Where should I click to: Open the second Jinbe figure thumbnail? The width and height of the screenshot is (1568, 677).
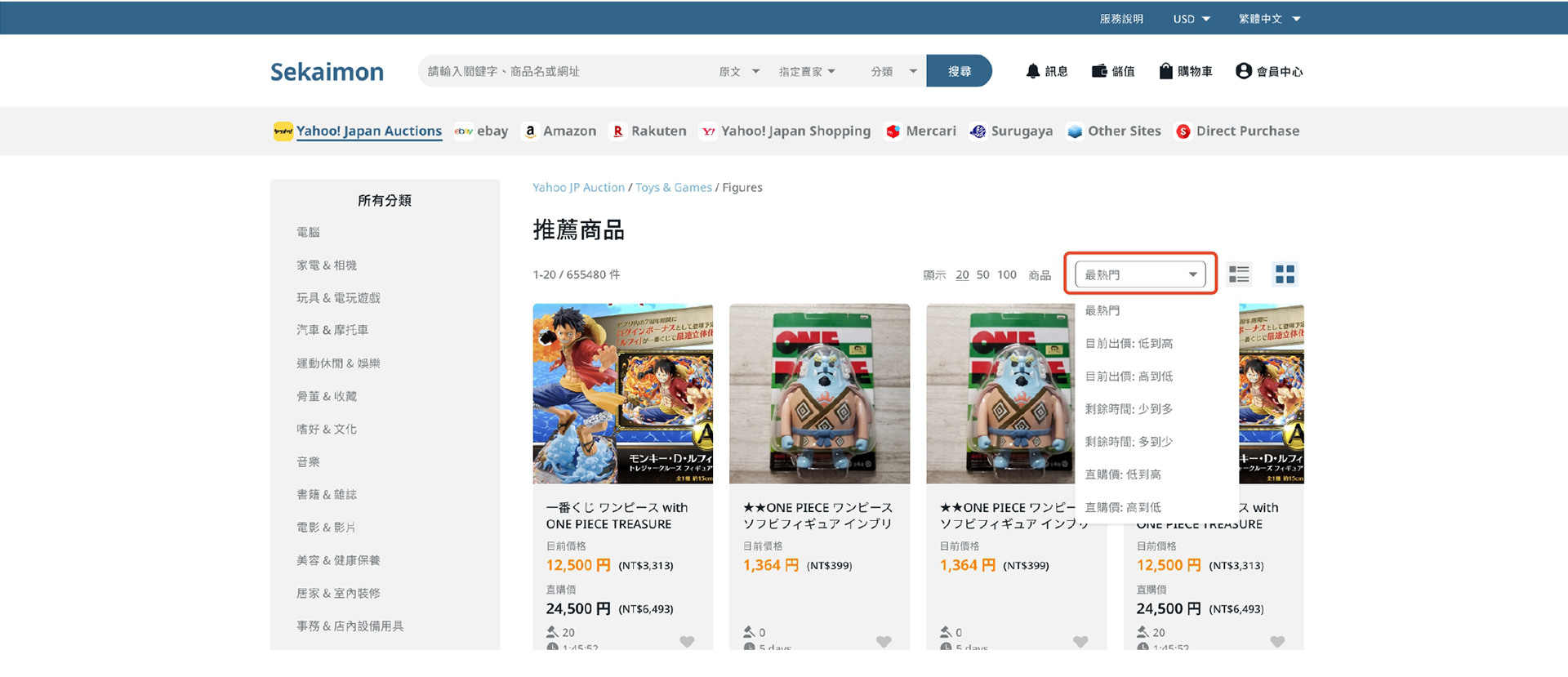pyautogui.click(x=819, y=394)
